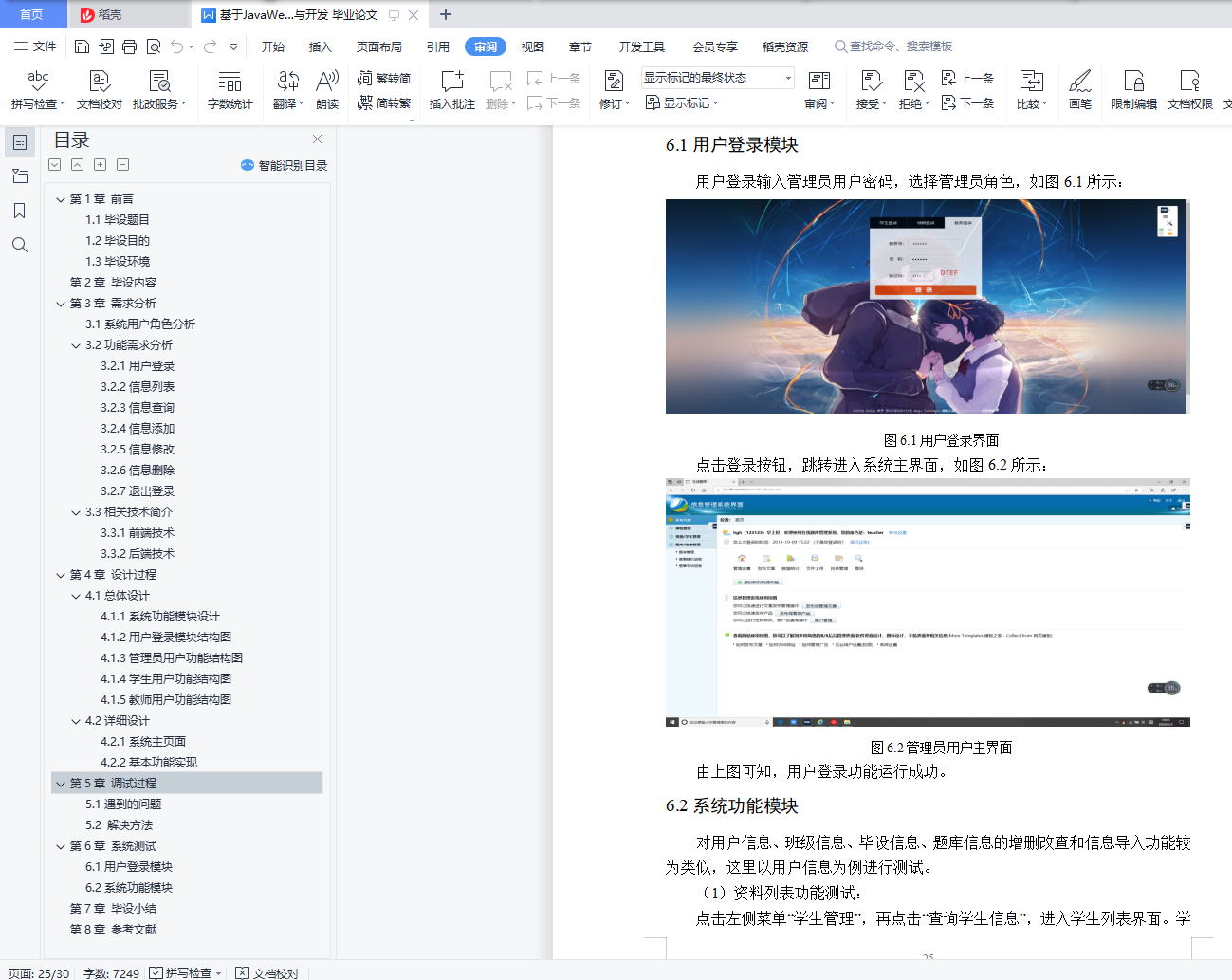The width and height of the screenshot is (1232, 980).
Task: Reject the revision (拒绝)
Action: [x=914, y=90]
